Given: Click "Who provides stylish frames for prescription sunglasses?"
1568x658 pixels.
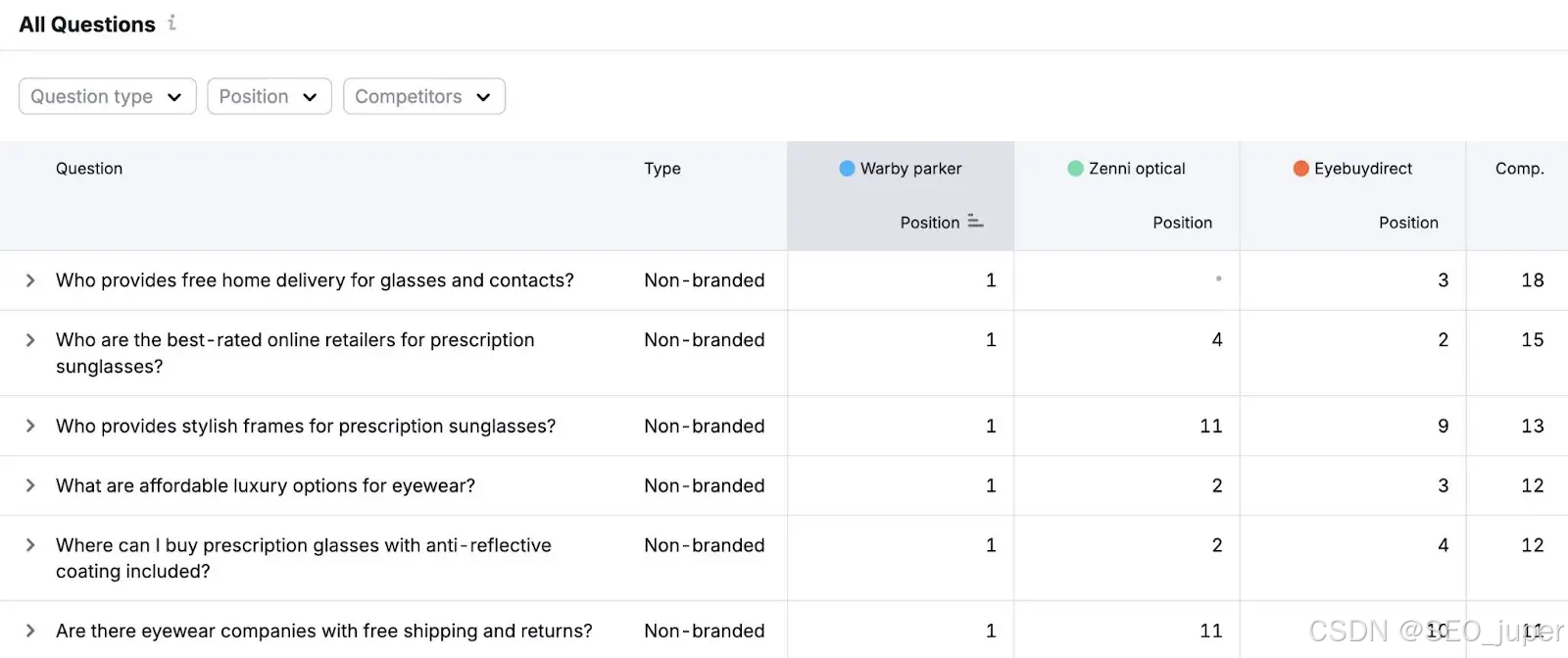Looking at the screenshot, I should pos(306,427).
